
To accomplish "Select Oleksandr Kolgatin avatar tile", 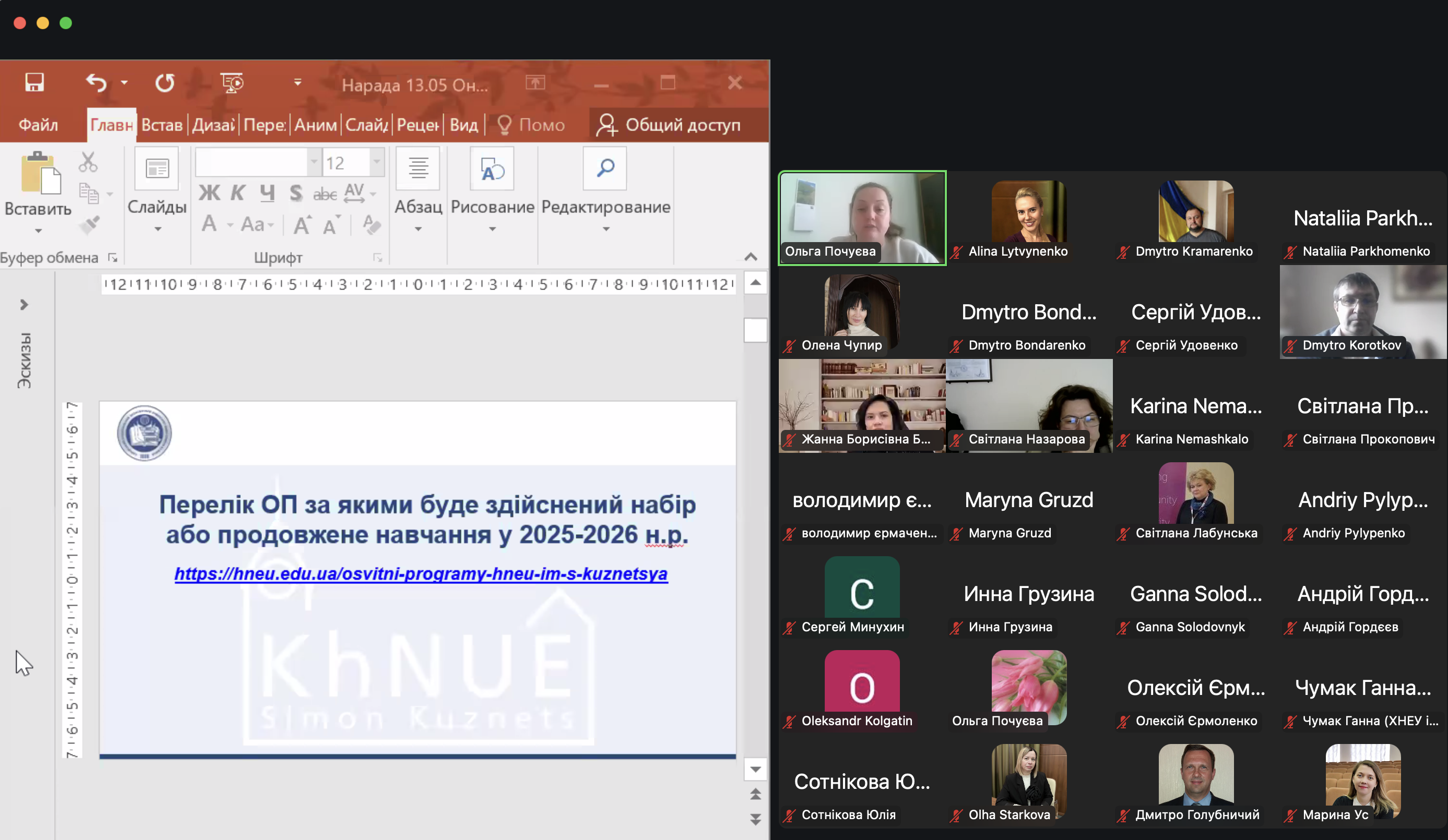I will (x=862, y=688).
